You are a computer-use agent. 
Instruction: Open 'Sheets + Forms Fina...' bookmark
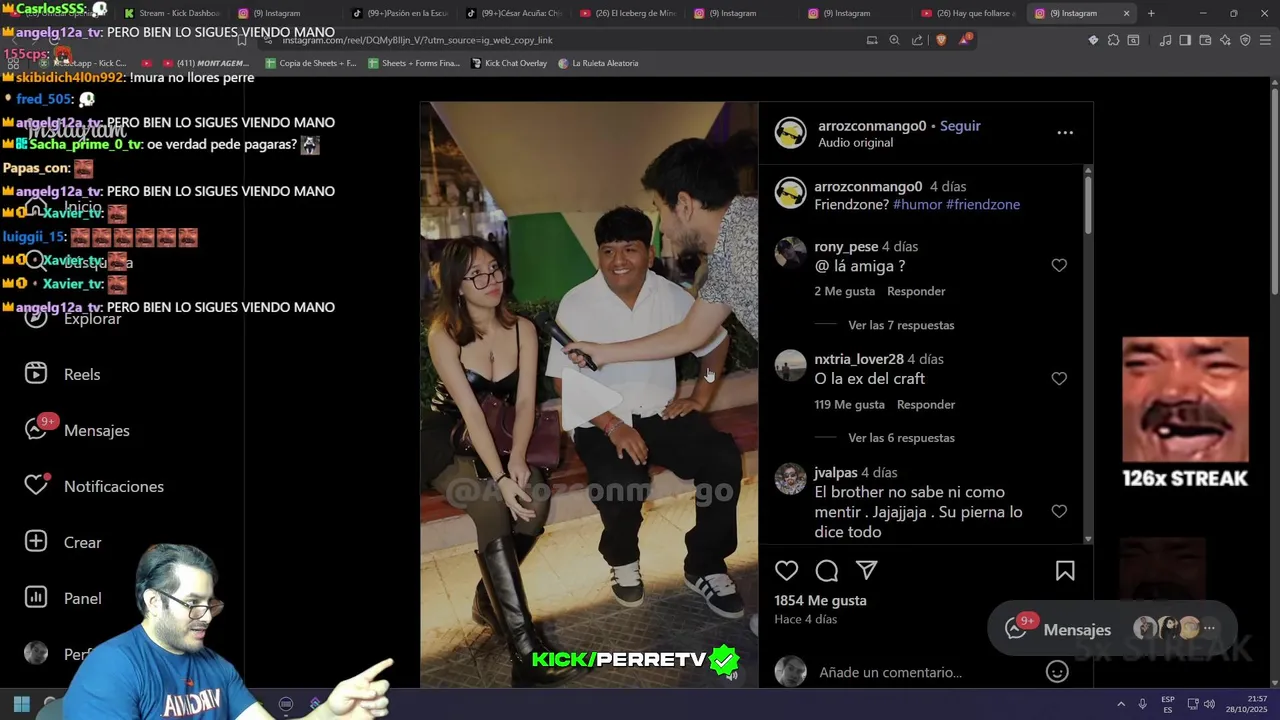point(414,63)
